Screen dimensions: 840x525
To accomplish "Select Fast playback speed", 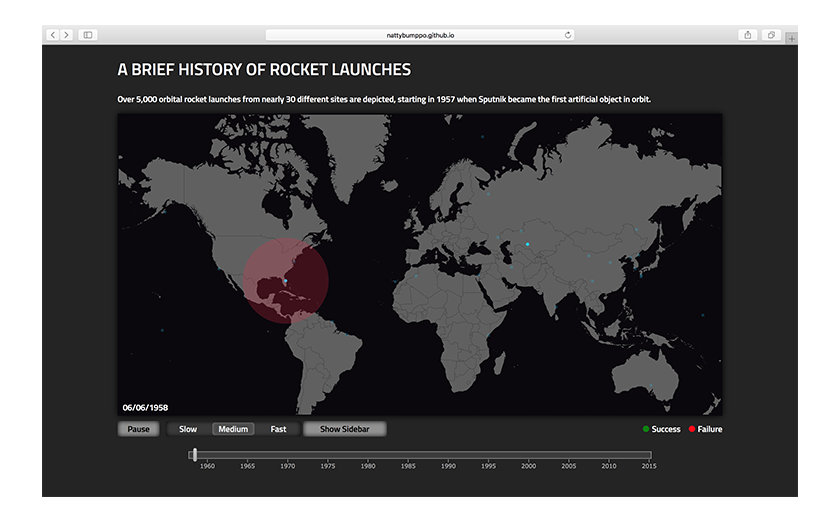I will 278,429.
